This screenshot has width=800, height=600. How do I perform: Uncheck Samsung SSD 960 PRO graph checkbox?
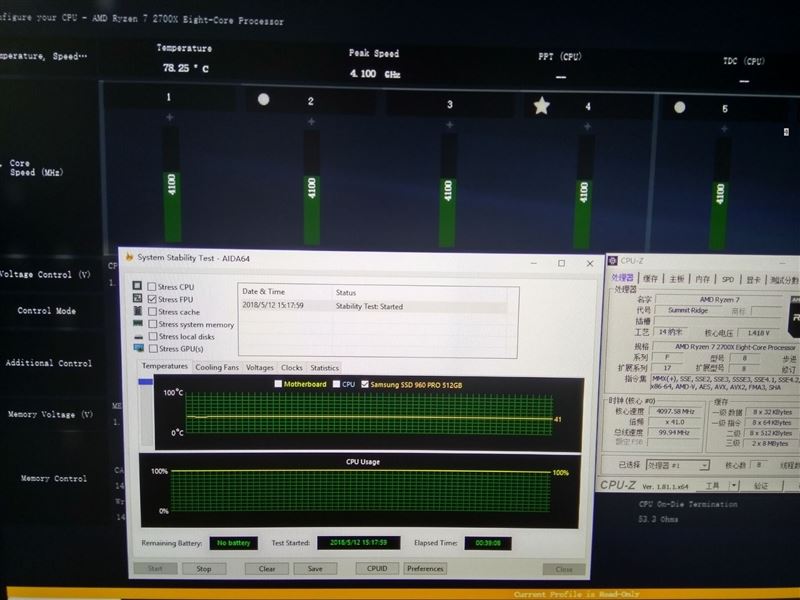coord(365,384)
